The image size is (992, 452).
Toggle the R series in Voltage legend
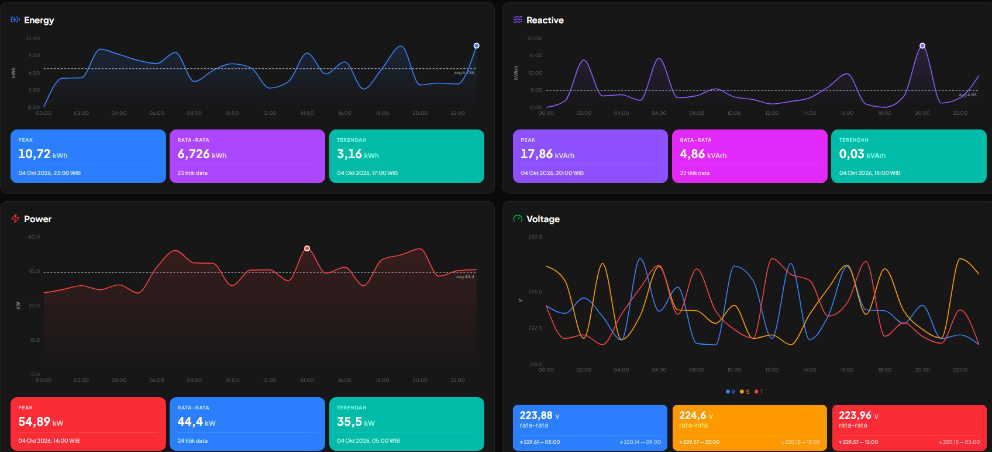(x=730, y=392)
